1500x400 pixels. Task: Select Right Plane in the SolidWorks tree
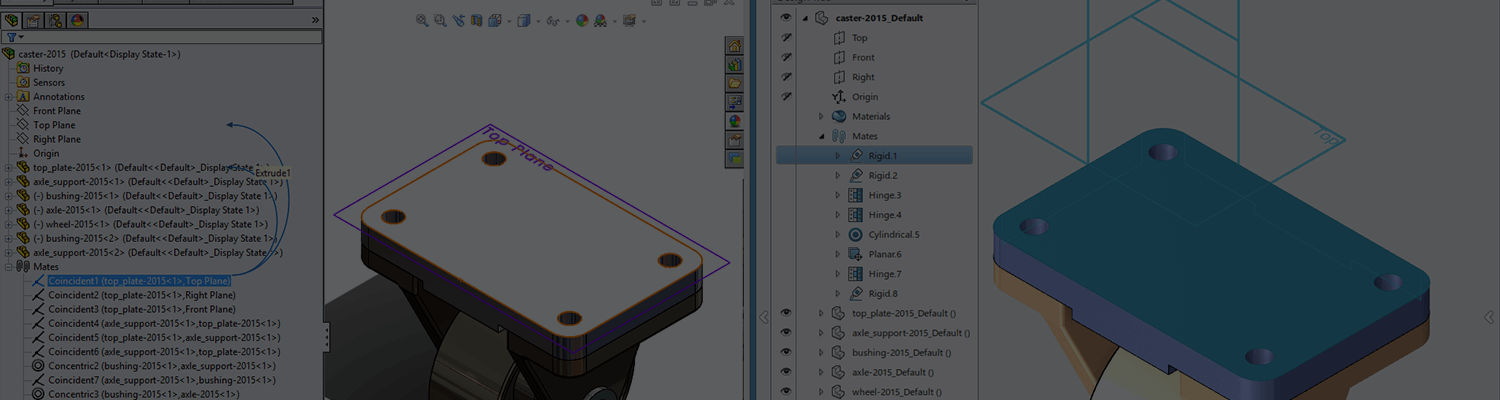point(57,139)
